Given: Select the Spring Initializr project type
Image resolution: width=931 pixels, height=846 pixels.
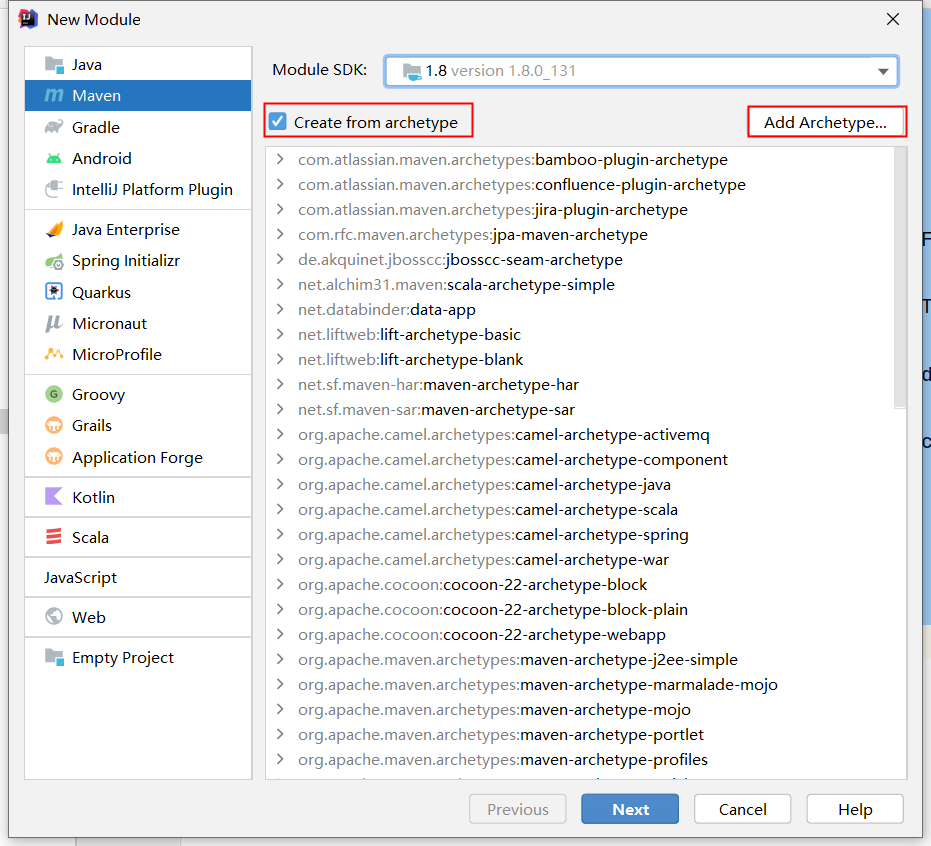Looking at the screenshot, I should pos(138,261).
